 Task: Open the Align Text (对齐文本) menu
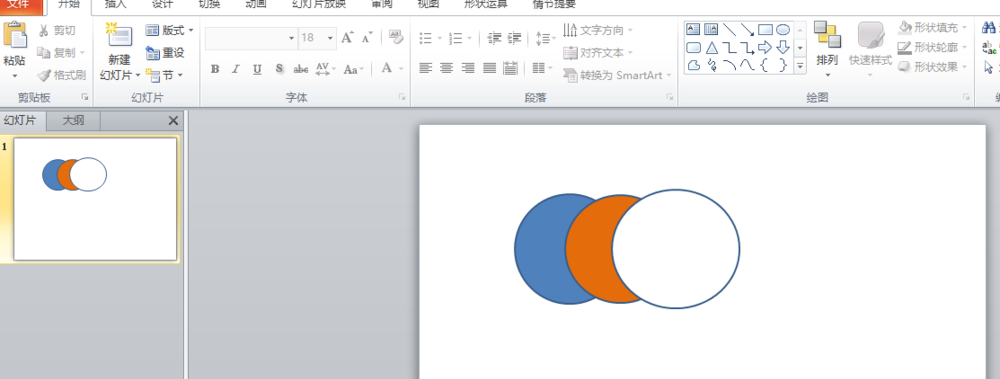[x=599, y=53]
